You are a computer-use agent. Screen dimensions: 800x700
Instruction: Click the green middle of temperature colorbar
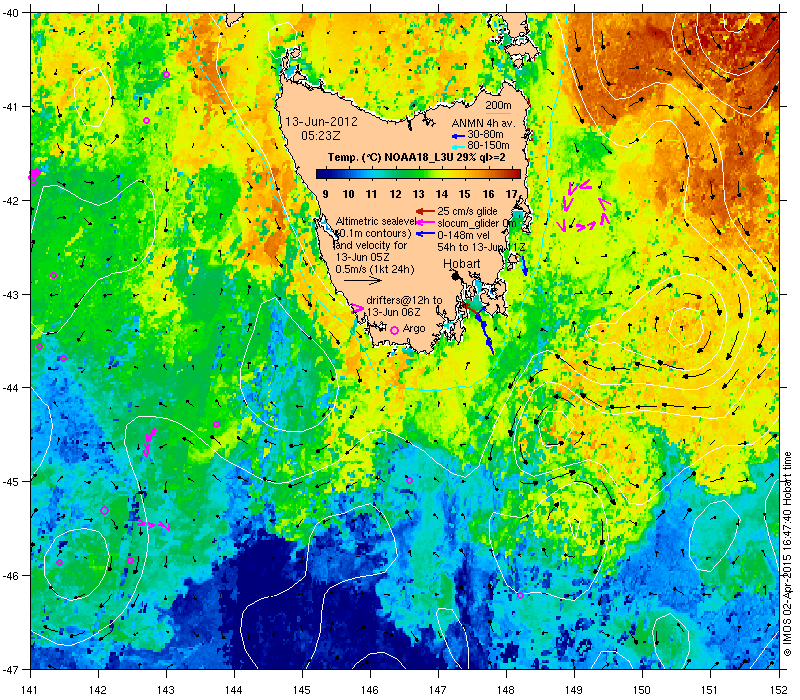pos(418,174)
